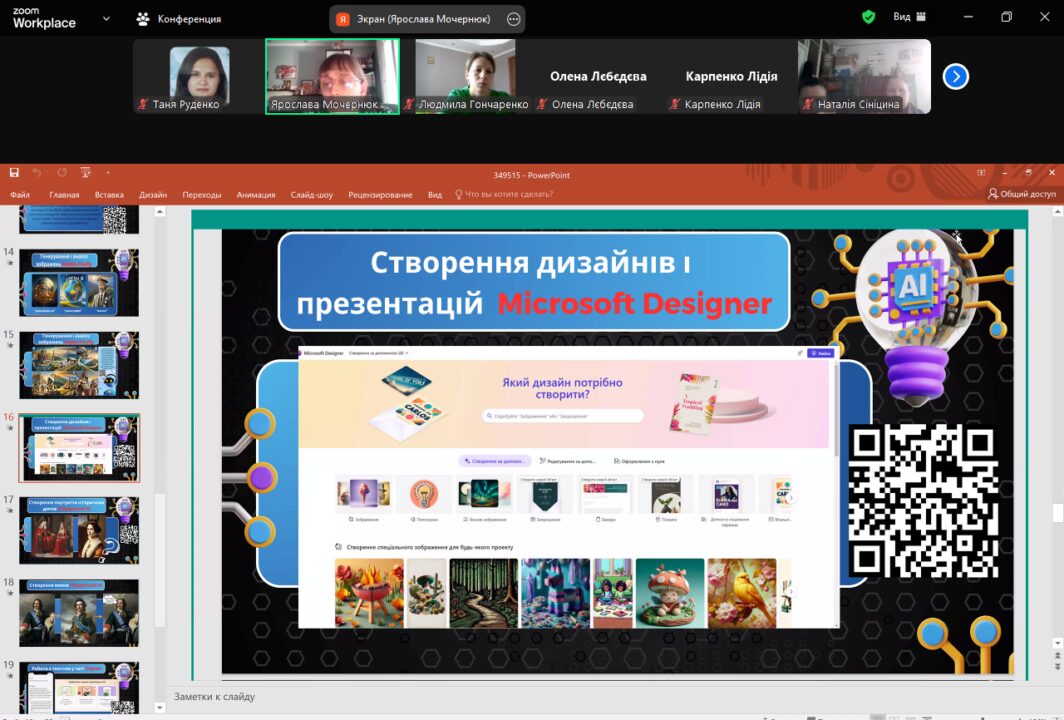This screenshot has height=720, width=1064.
Task: Select slide 15 thumbnail
Action: [x=79, y=365]
